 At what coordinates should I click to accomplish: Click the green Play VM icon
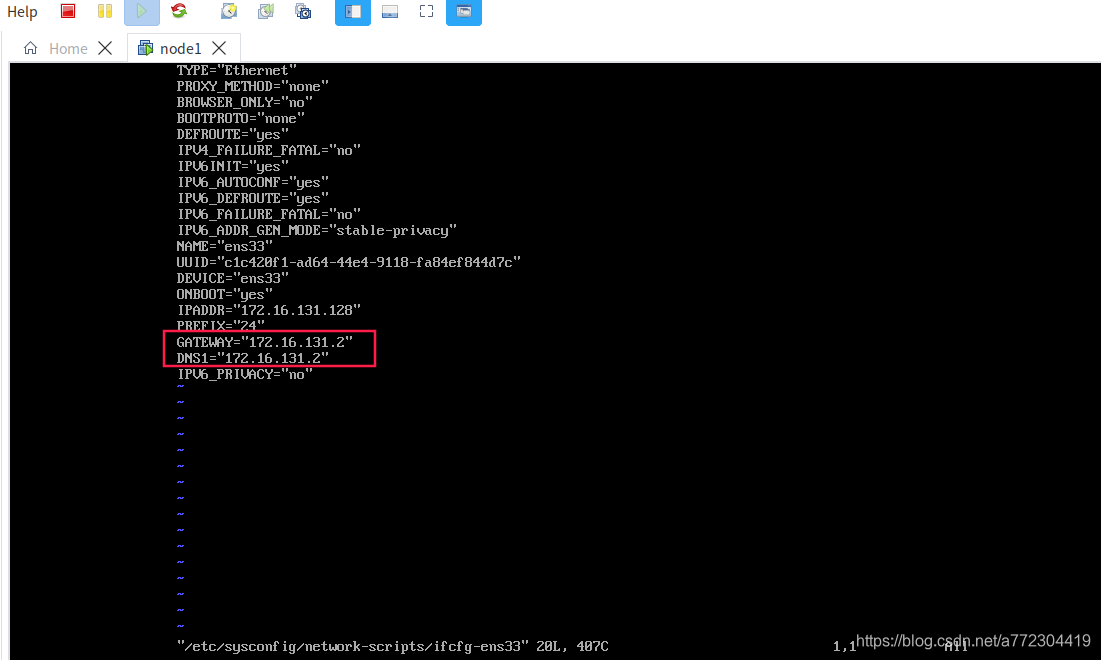point(141,11)
